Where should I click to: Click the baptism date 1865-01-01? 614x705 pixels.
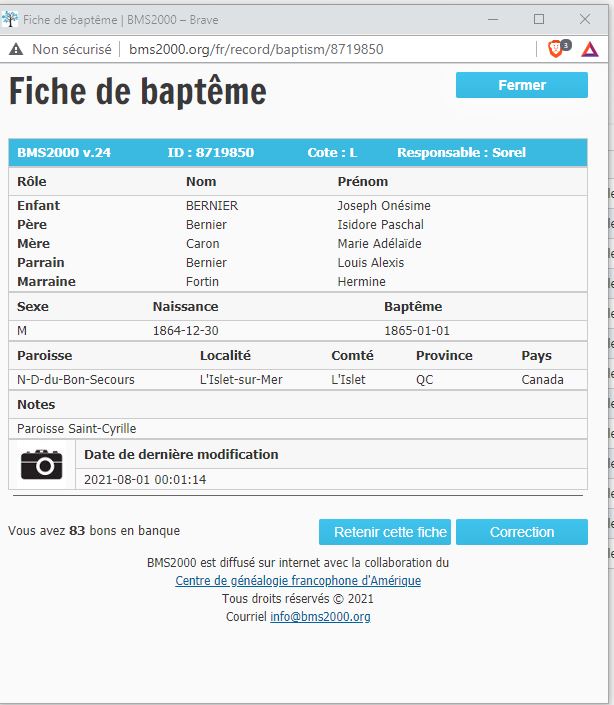click(x=417, y=330)
